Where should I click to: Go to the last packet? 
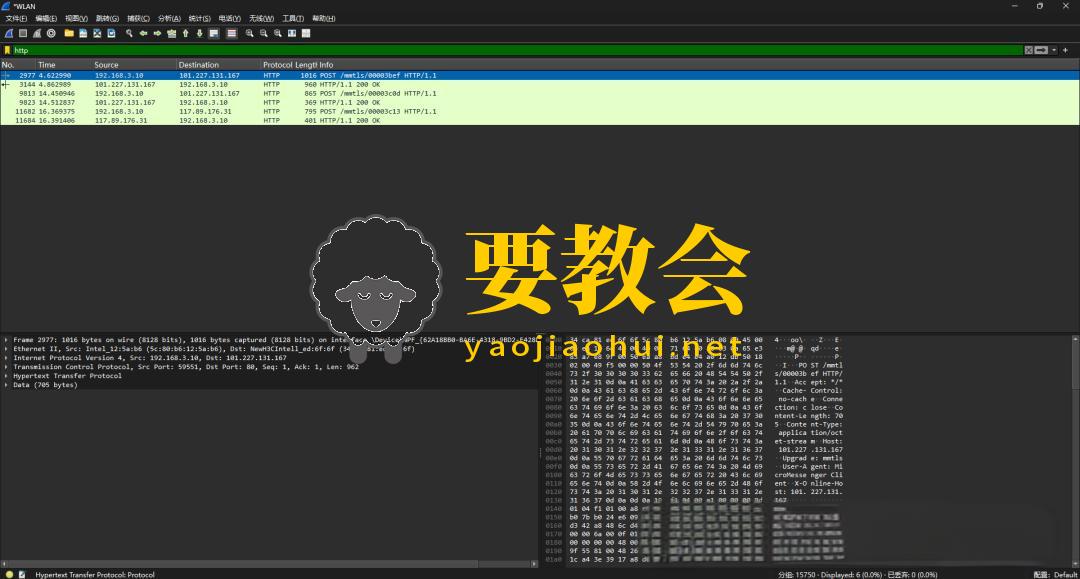coord(199,33)
